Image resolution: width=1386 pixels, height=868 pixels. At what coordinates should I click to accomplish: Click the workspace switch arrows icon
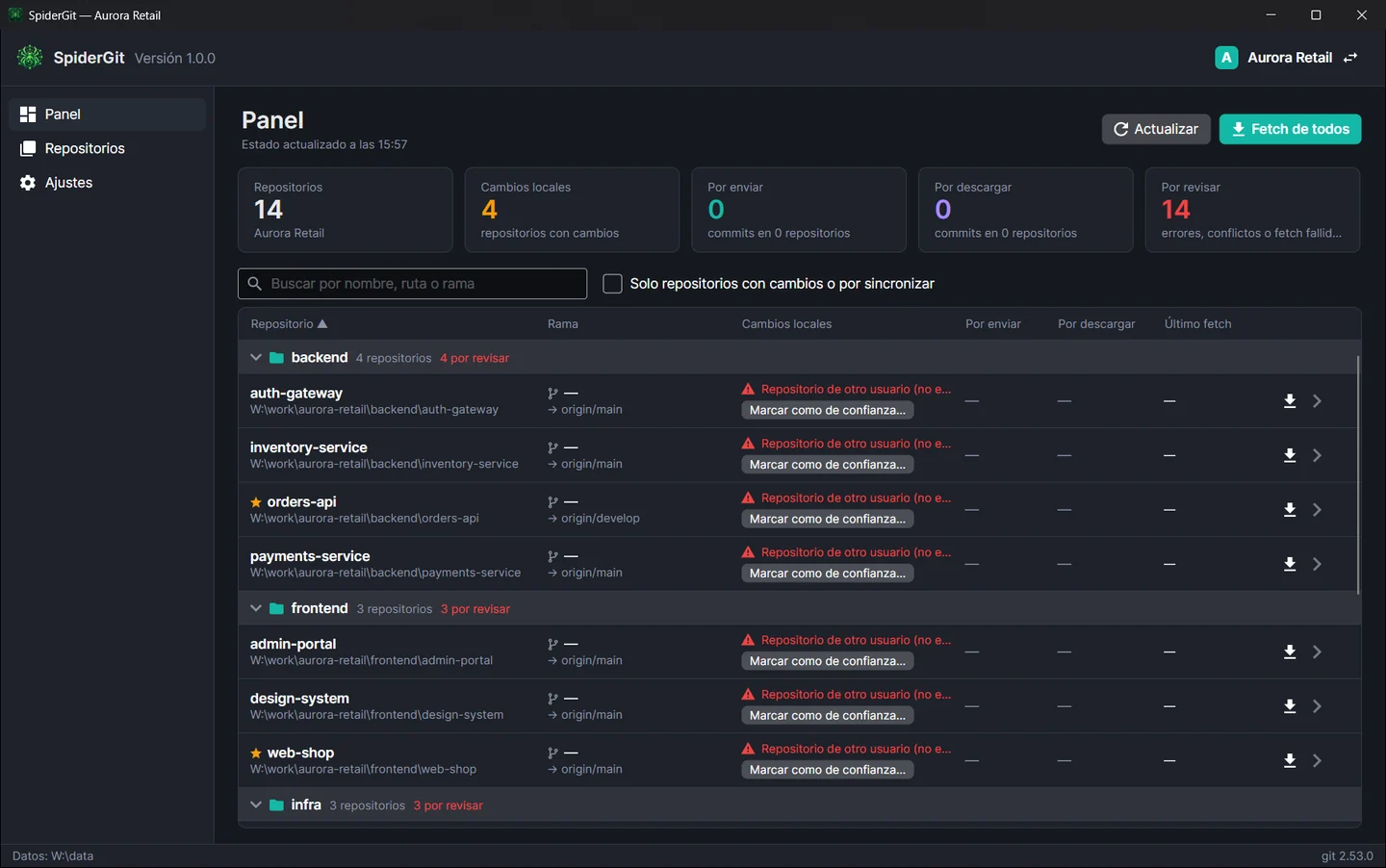[x=1350, y=58]
